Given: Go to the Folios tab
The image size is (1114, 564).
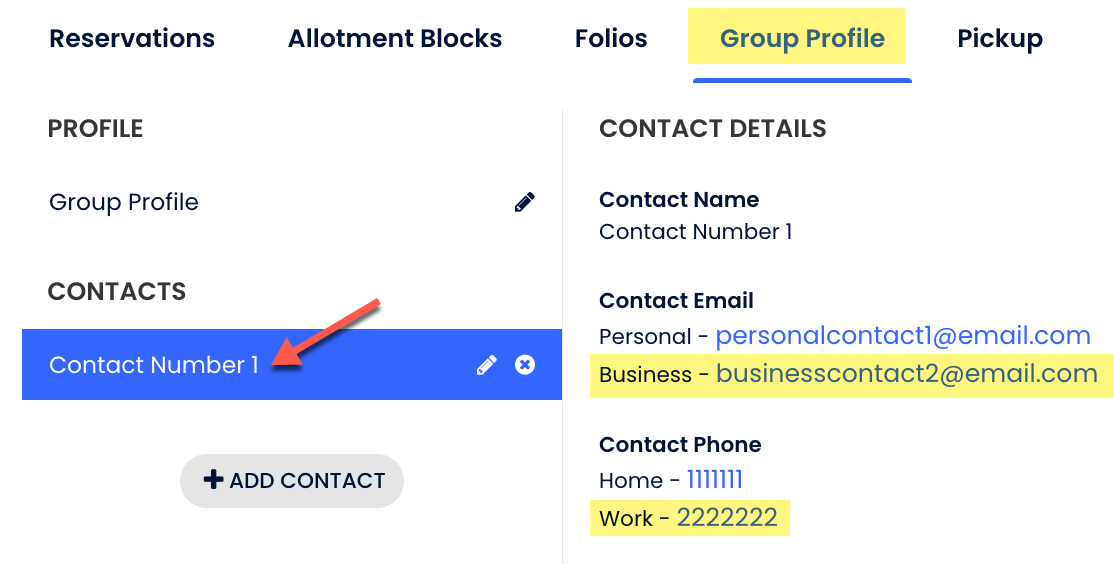Looking at the screenshot, I should [x=611, y=39].
